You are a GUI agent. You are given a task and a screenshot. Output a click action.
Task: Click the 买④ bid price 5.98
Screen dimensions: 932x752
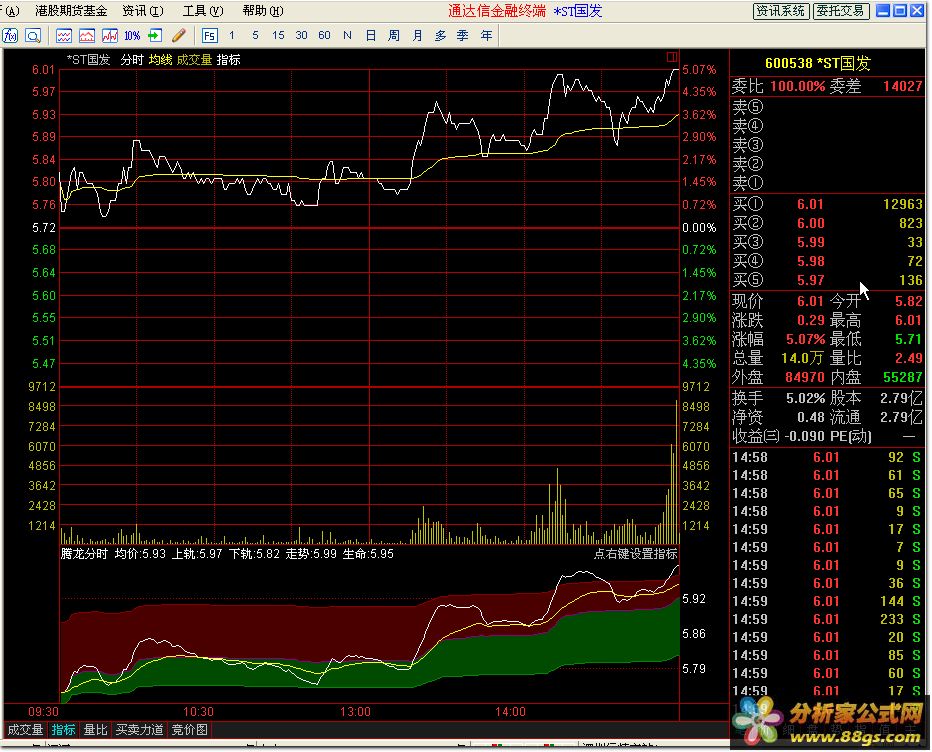coord(811,262)
